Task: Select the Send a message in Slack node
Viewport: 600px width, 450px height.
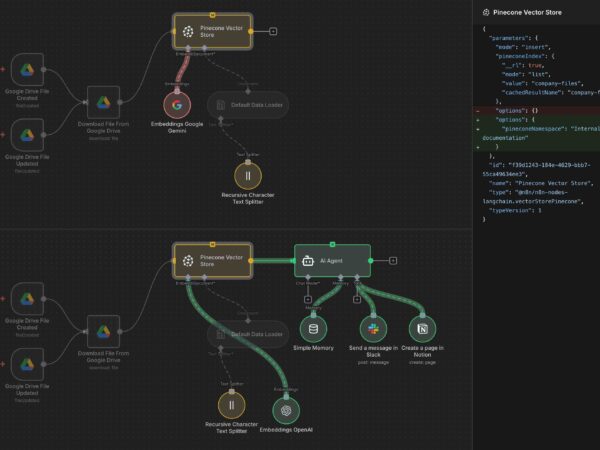Action: click(373, 329)
